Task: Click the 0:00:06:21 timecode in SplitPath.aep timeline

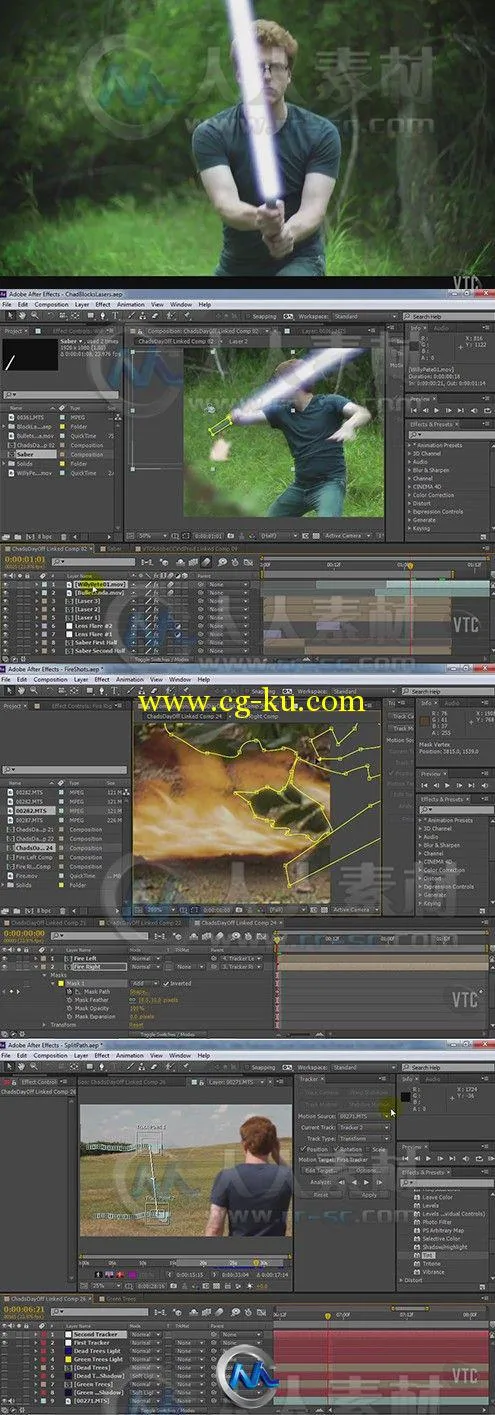Action: click(x=24, y=1311)
